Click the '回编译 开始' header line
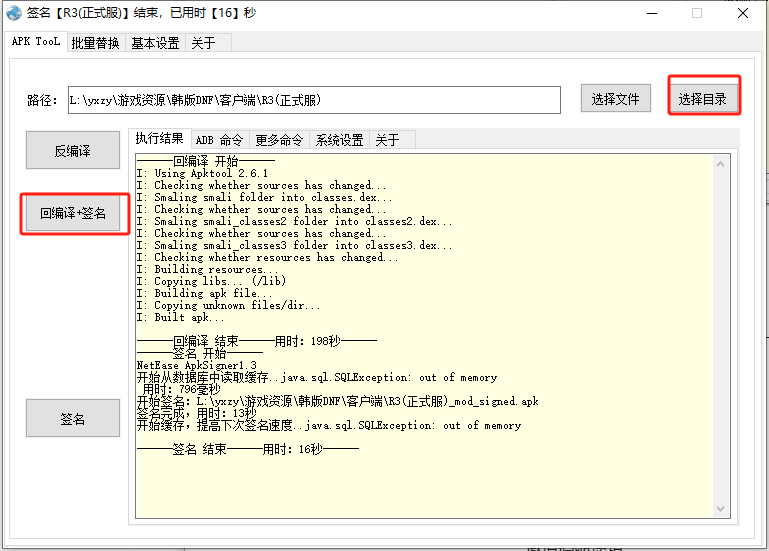This screenshot has height=551, width=769. 206,161
